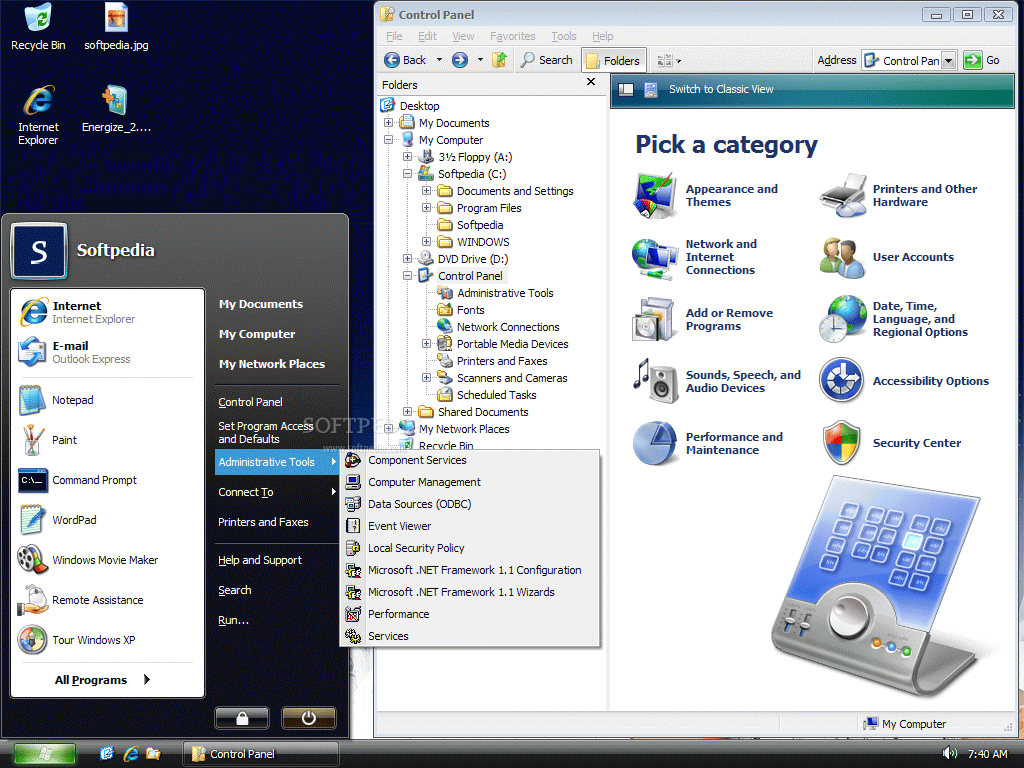Image resolution: width=1024 pixels, height=768 pixels.
Task: Click the Lock button in Start menu
Action: [242, 718]
